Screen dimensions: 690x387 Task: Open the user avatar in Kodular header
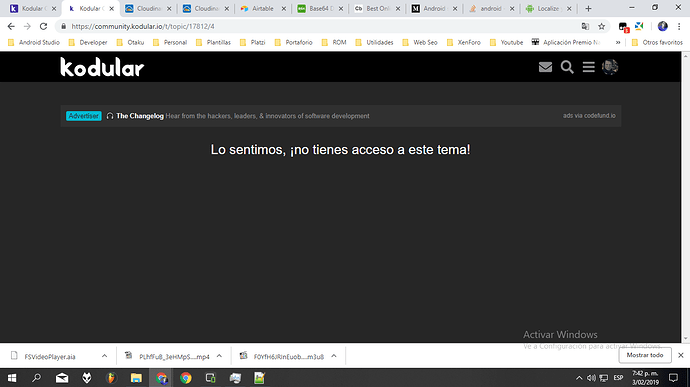[x=610, y=67]
